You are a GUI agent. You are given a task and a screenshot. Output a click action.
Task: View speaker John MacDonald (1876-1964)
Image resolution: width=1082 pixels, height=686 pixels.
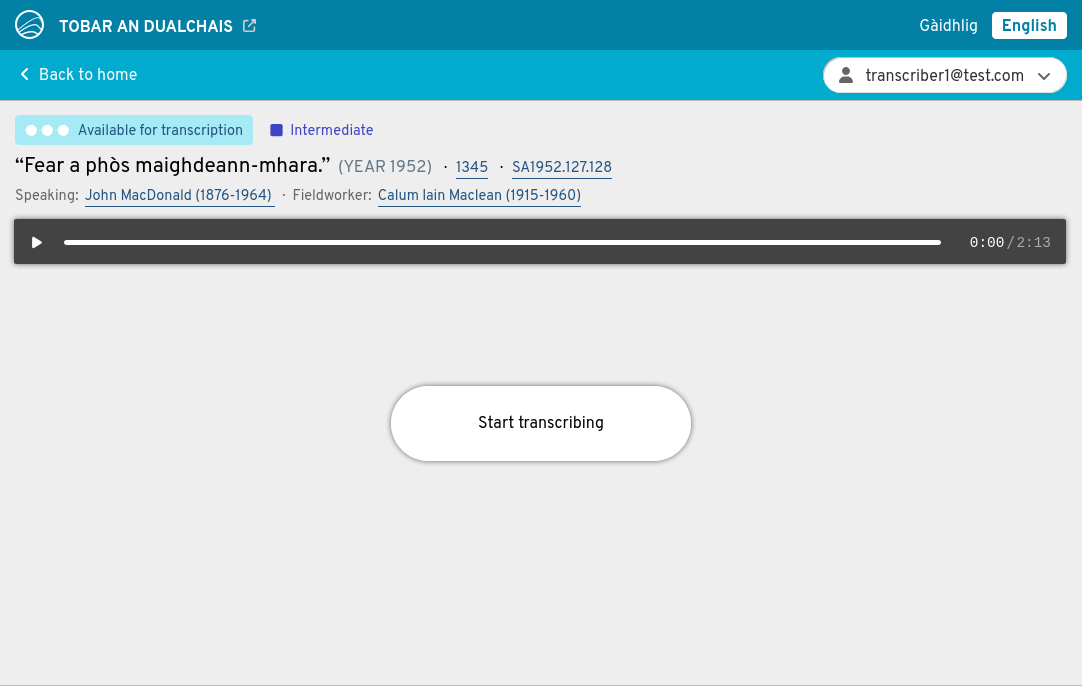179,195
